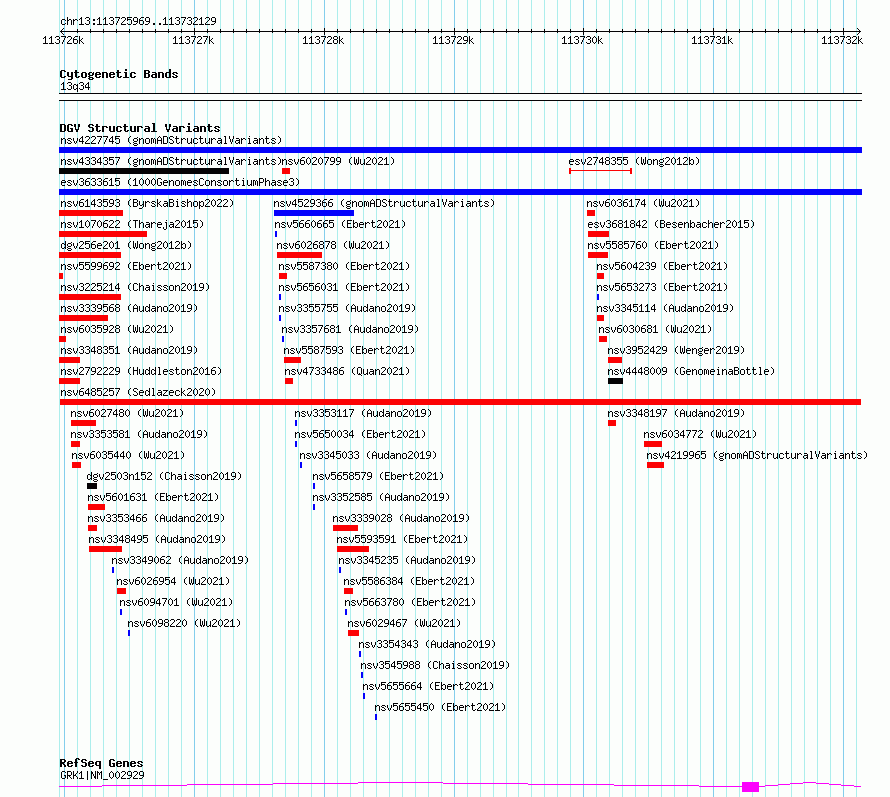Image resolution: width=890 pixels, height=797 pixels.
Task: Select the black bar under nsv4448009
Action: 615,381
